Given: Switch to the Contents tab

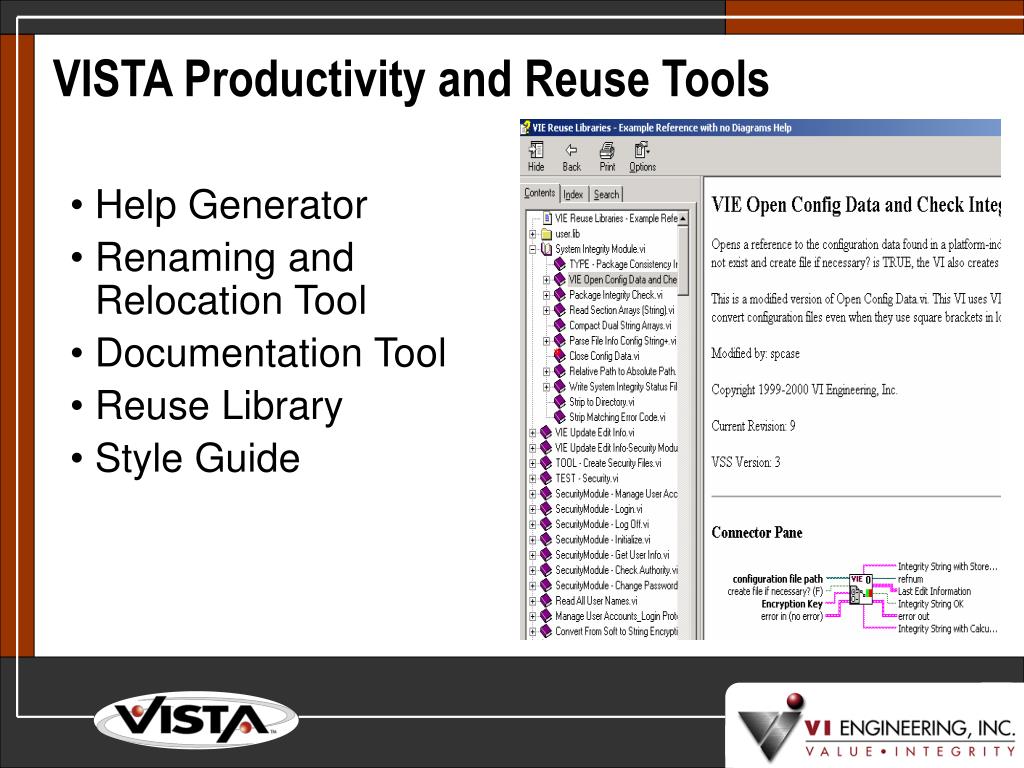Looking at the screenshot, I should pyautogui.click(x=539, y=193).
